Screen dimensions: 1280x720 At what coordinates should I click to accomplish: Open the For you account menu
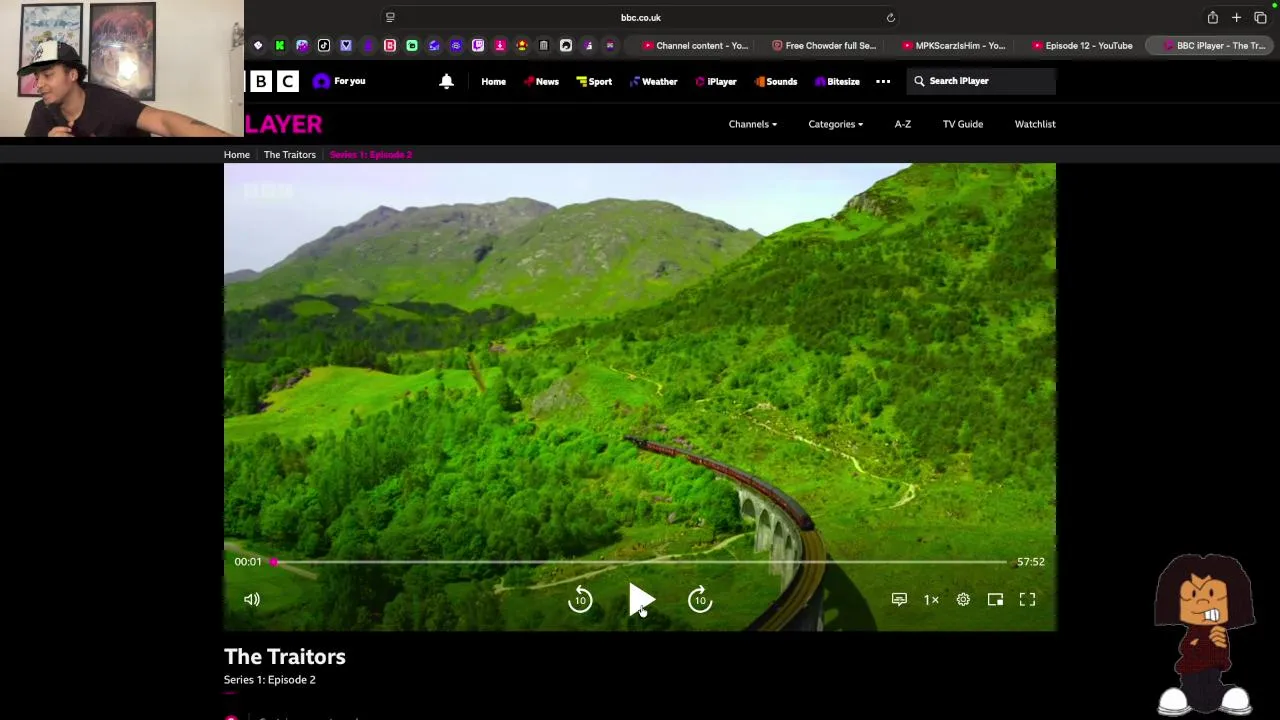[340, 81]
